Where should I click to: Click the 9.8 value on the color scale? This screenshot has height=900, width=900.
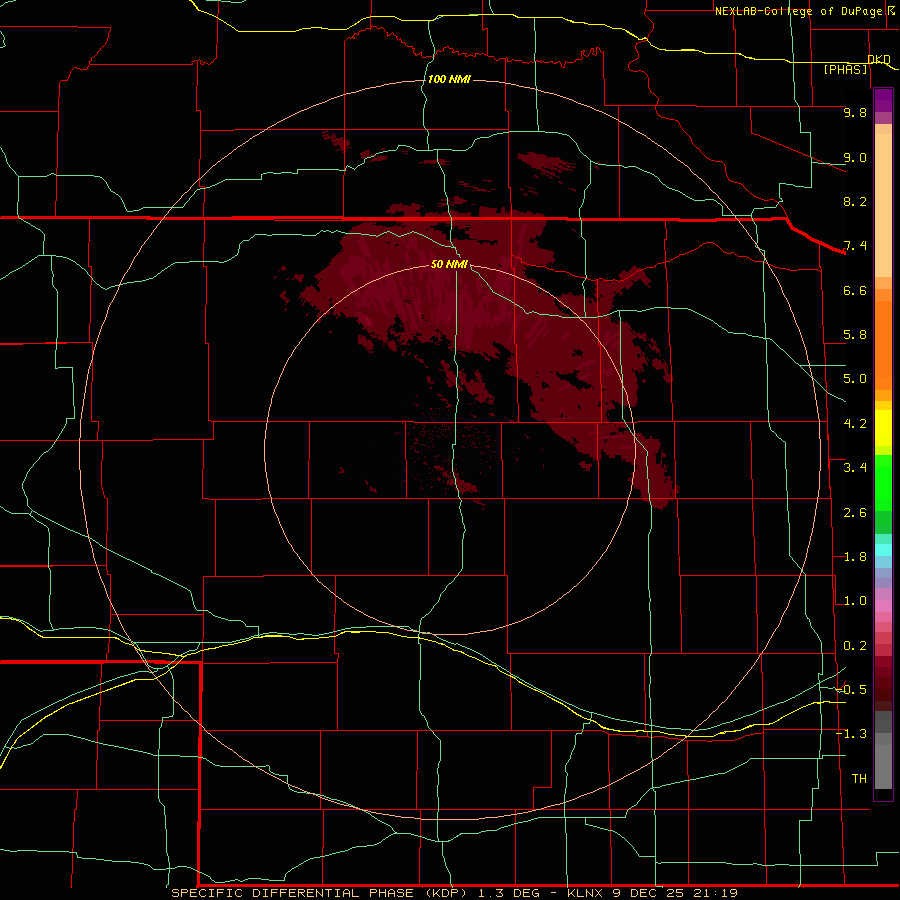tap(855, 112)
